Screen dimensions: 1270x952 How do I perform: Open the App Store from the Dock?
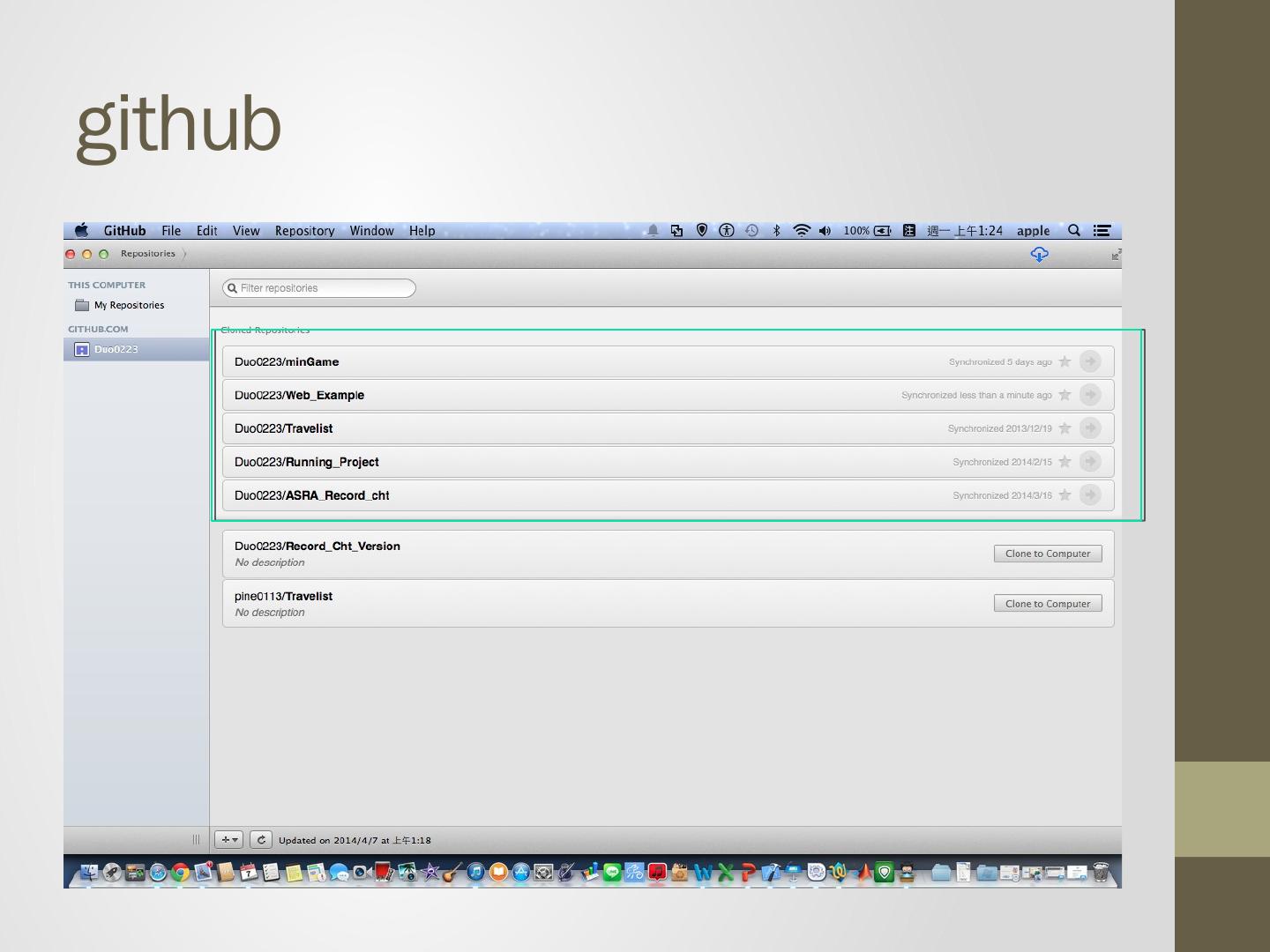pos(521,873)
